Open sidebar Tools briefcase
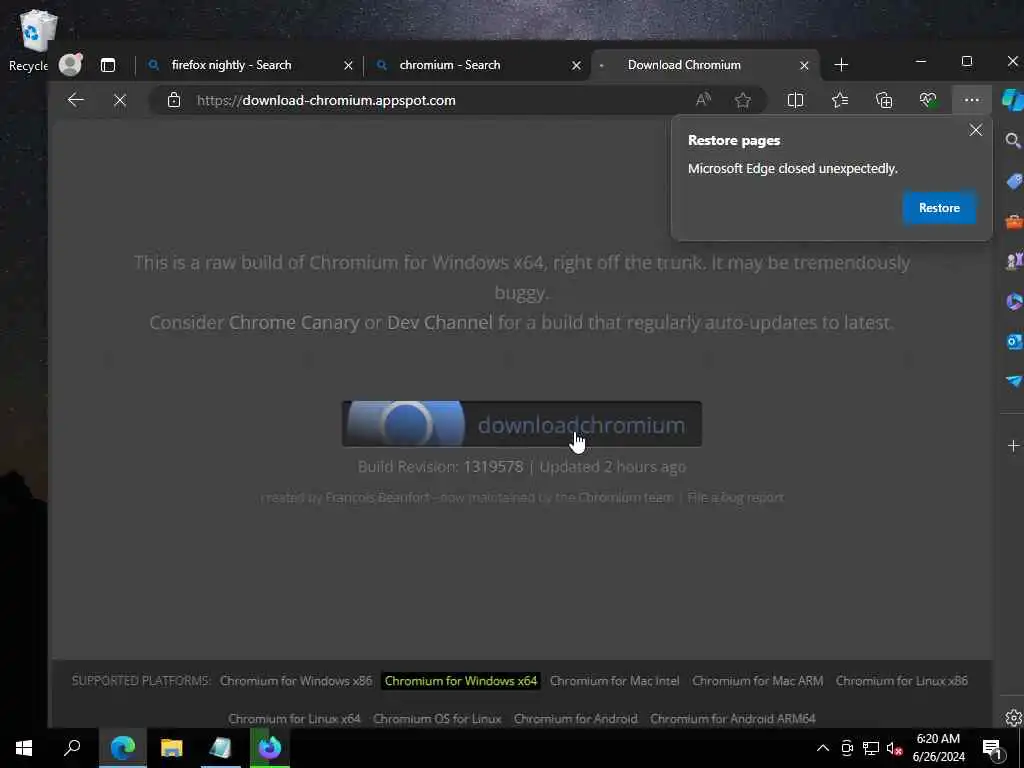Screen dimensions: 1024x768 [x=1014, y=222]
